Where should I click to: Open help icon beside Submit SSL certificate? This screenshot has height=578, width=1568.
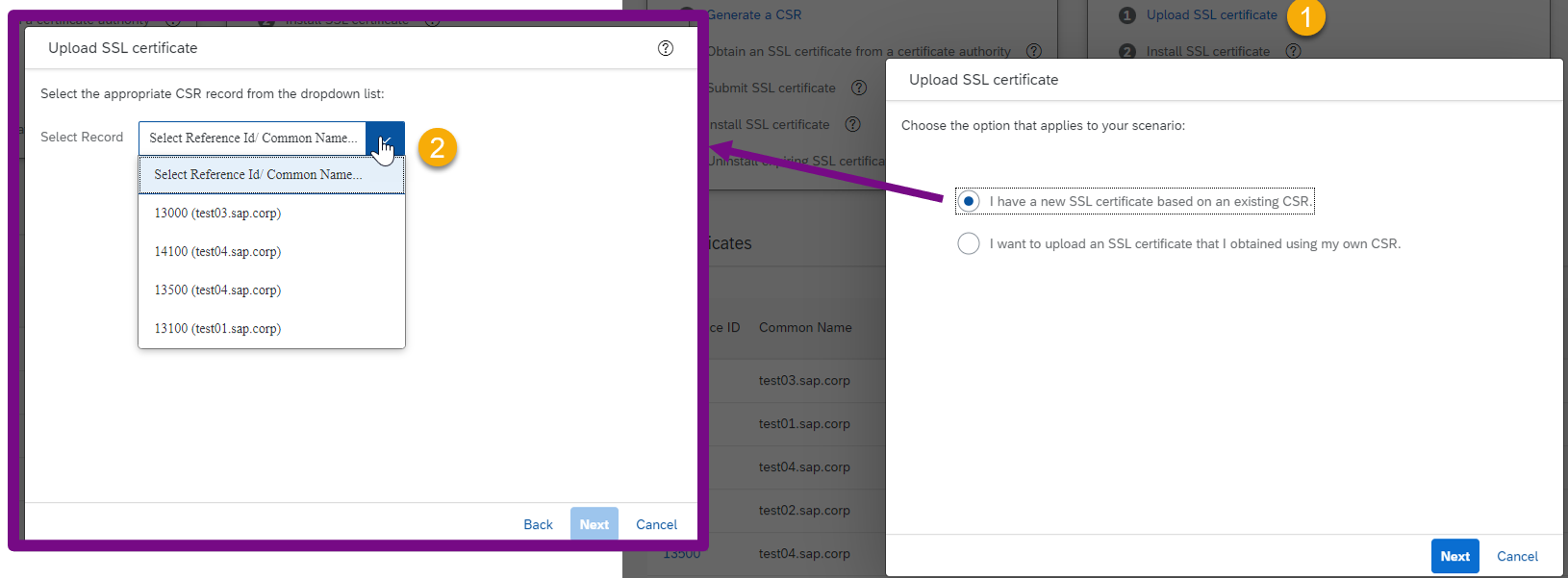click(x=859, y=88)
